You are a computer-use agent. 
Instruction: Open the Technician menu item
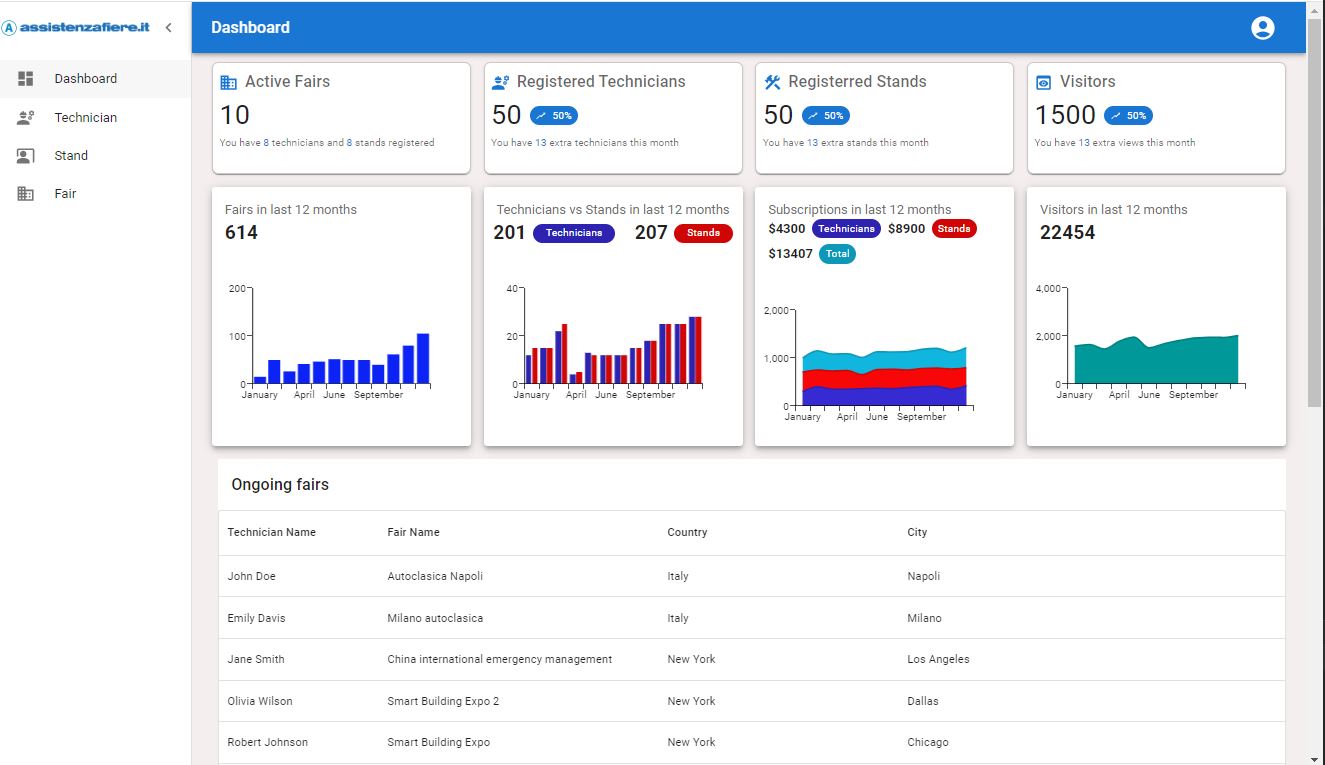tap(85, 118)
